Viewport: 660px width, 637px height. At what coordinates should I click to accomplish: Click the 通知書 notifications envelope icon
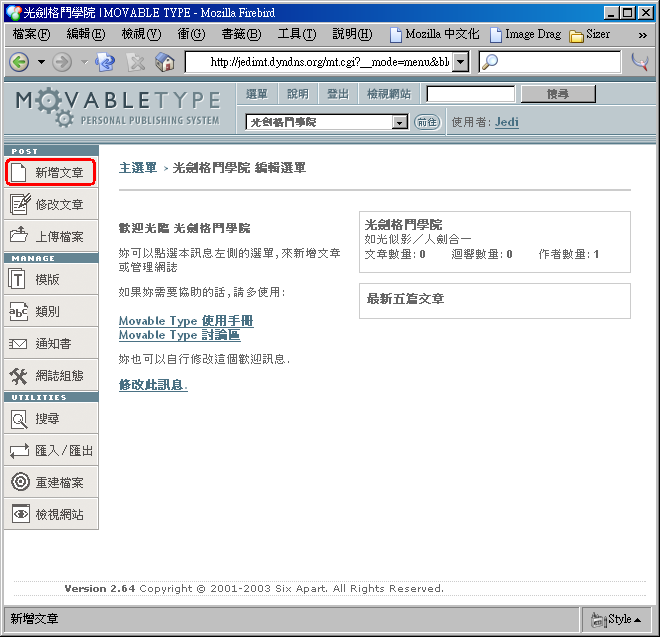click(18, 344)
